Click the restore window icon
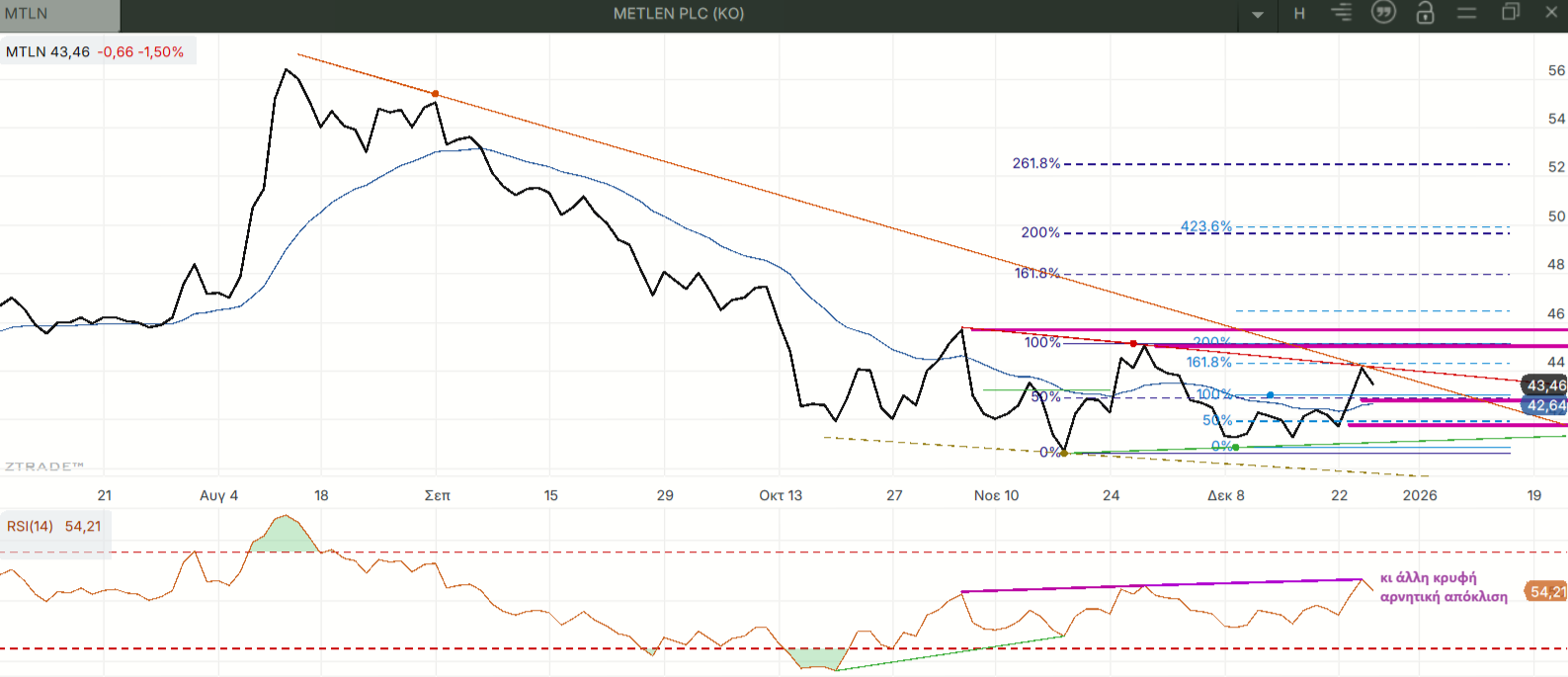The width and height of the screenshot is (1568, 677). point(1510,13)
